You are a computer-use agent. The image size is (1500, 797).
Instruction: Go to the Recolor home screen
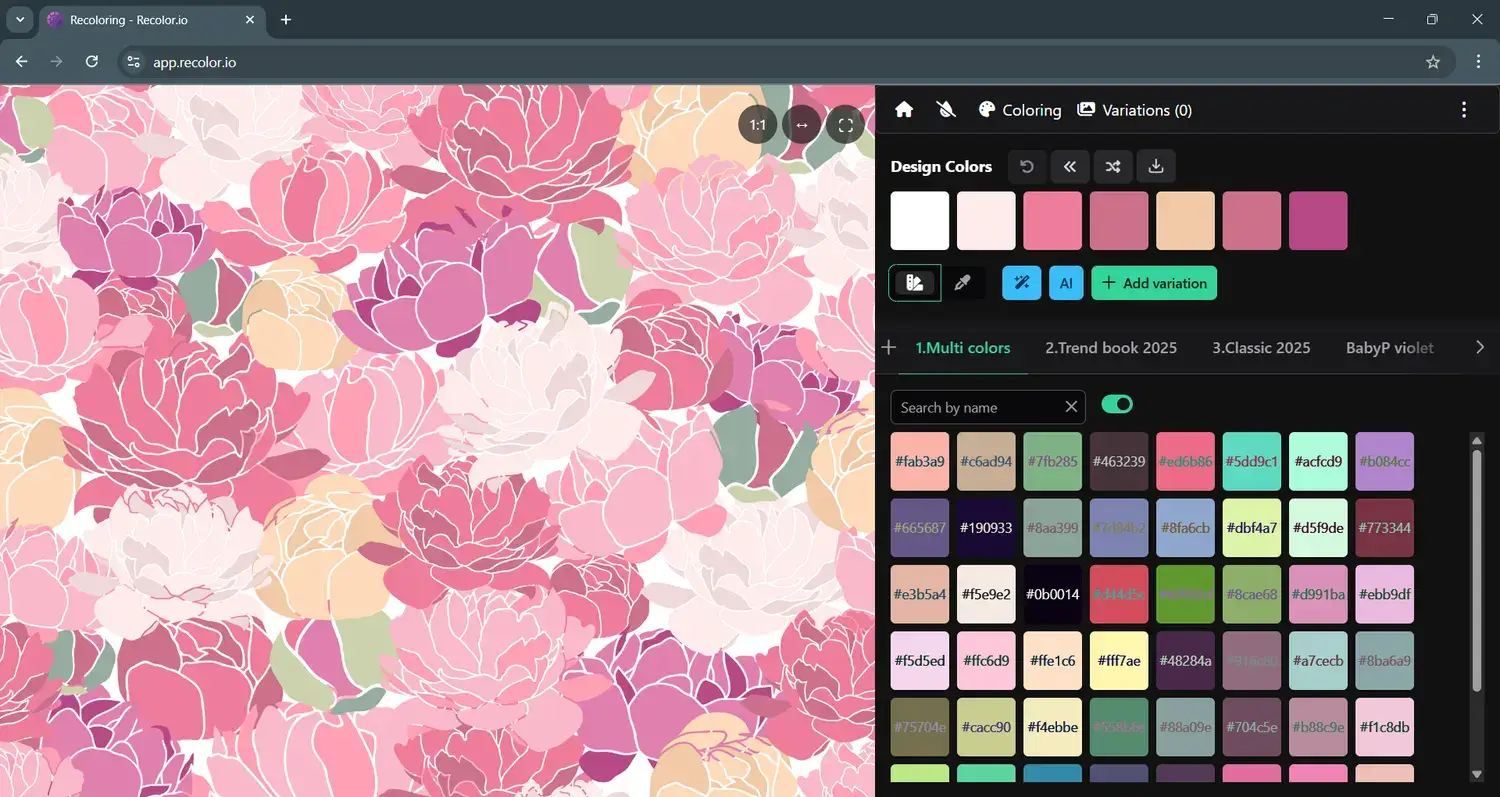coord(903,110)
